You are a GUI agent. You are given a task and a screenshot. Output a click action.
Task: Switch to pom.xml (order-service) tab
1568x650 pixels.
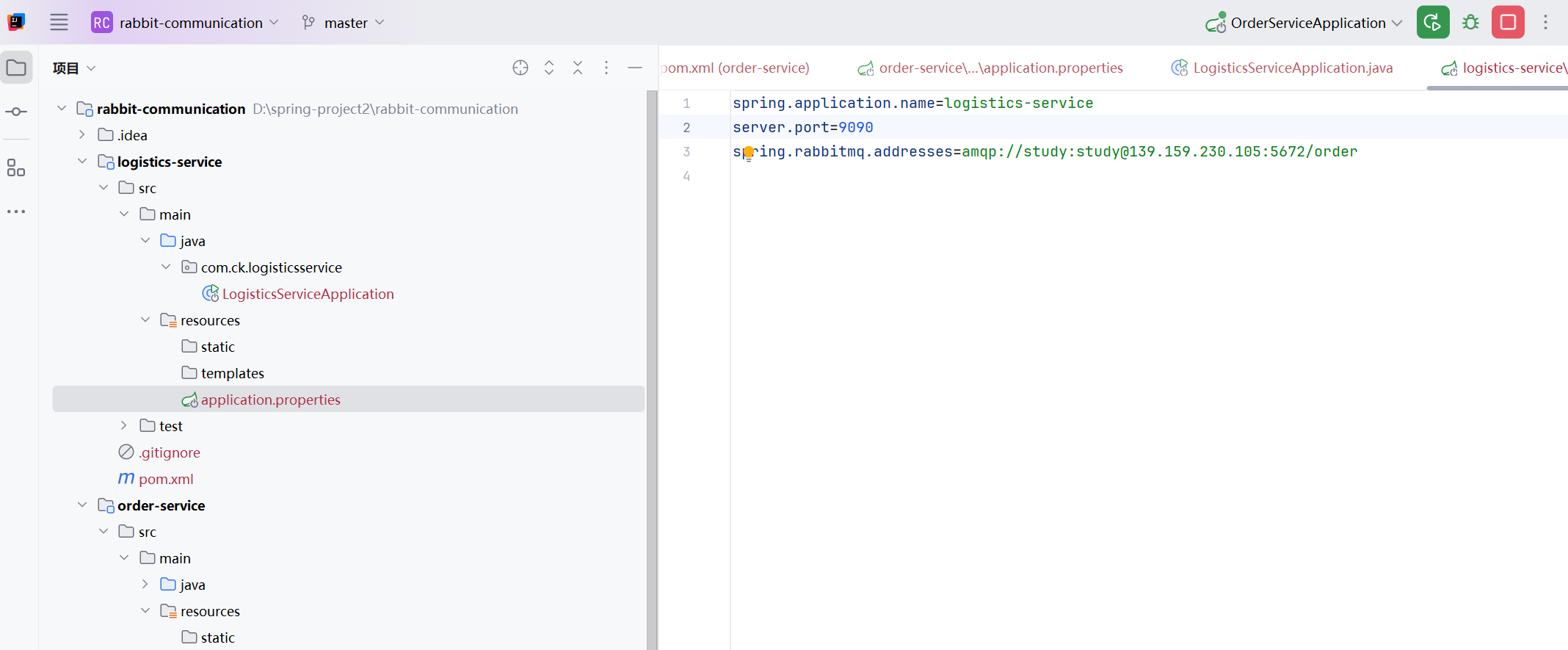[x=735, y=68]
